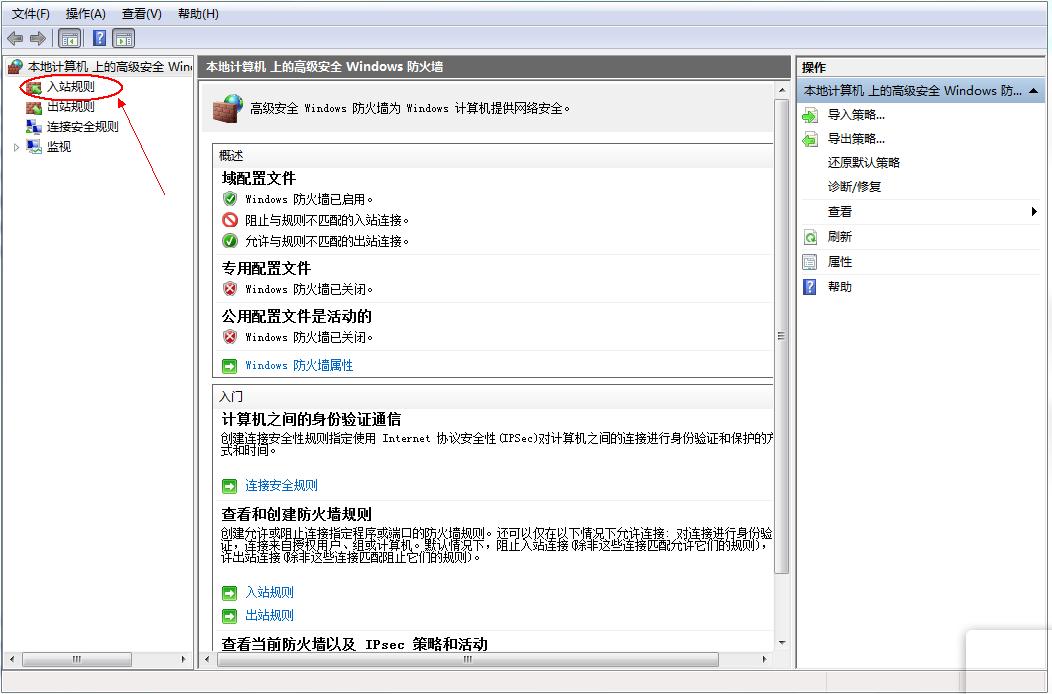The image size is (1052, 694).
Task: Click the Back arrow toolbar icon
Action: click(15, 38)
